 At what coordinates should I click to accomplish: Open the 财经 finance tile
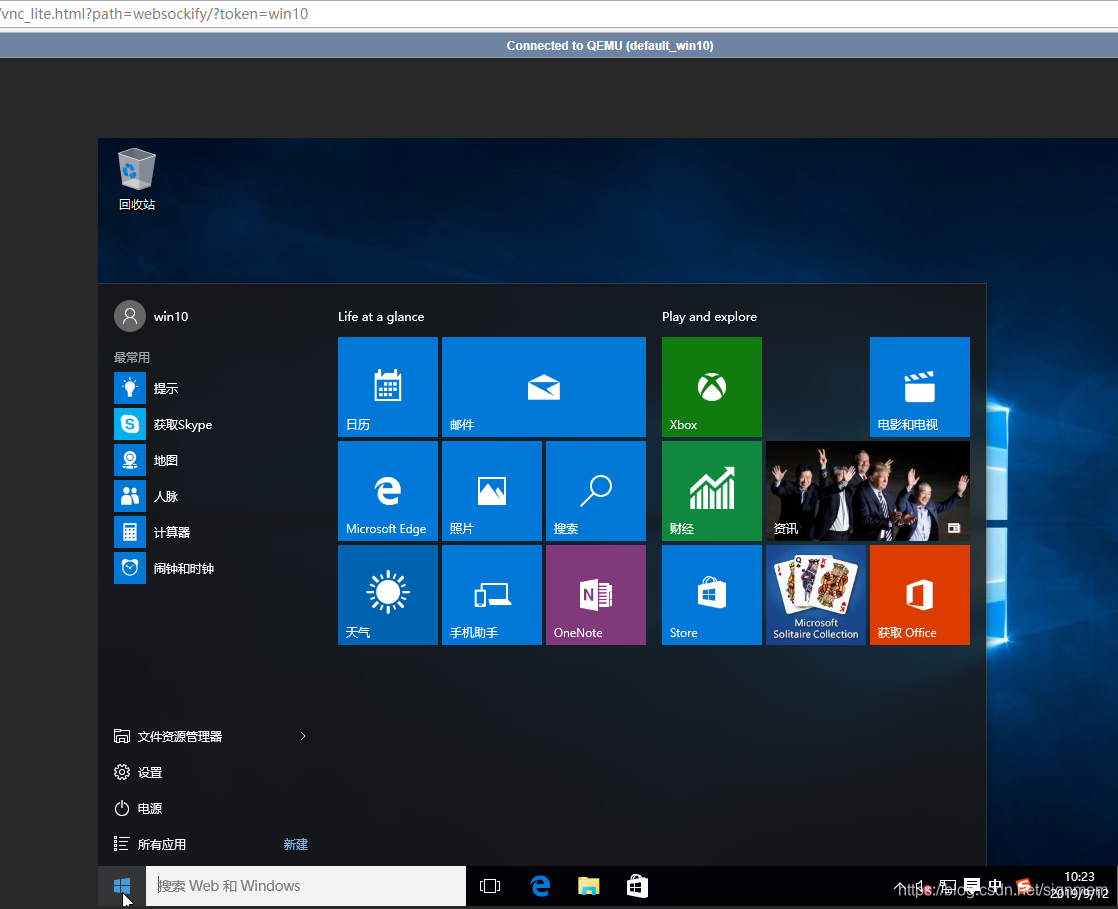point(712,491)
